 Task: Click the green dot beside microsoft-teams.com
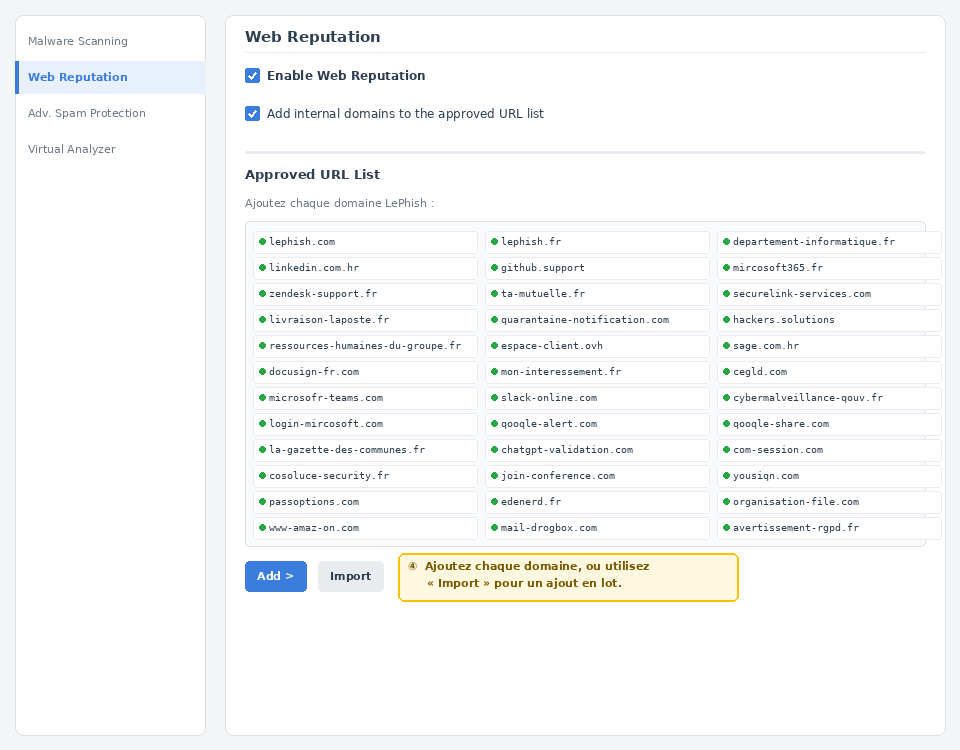tap(261, 397)
